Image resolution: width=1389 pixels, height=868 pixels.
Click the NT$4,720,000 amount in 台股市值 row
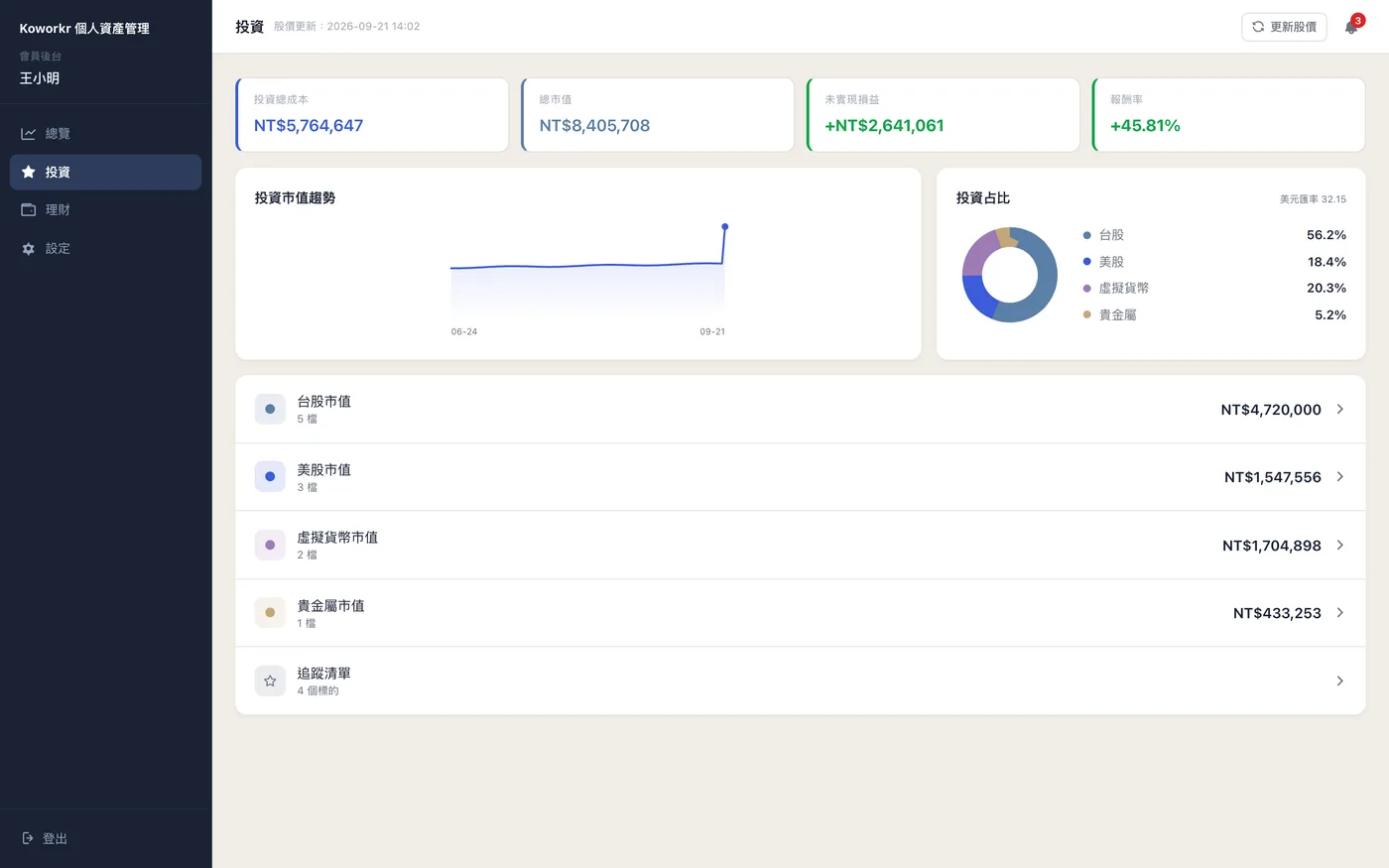[x=1271, y=410]
